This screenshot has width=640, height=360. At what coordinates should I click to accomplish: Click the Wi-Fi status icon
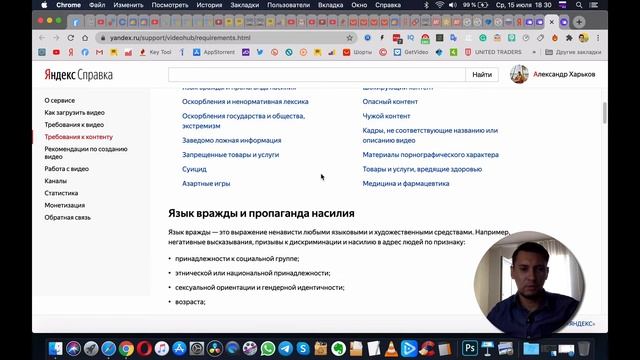tap(439, 5)
